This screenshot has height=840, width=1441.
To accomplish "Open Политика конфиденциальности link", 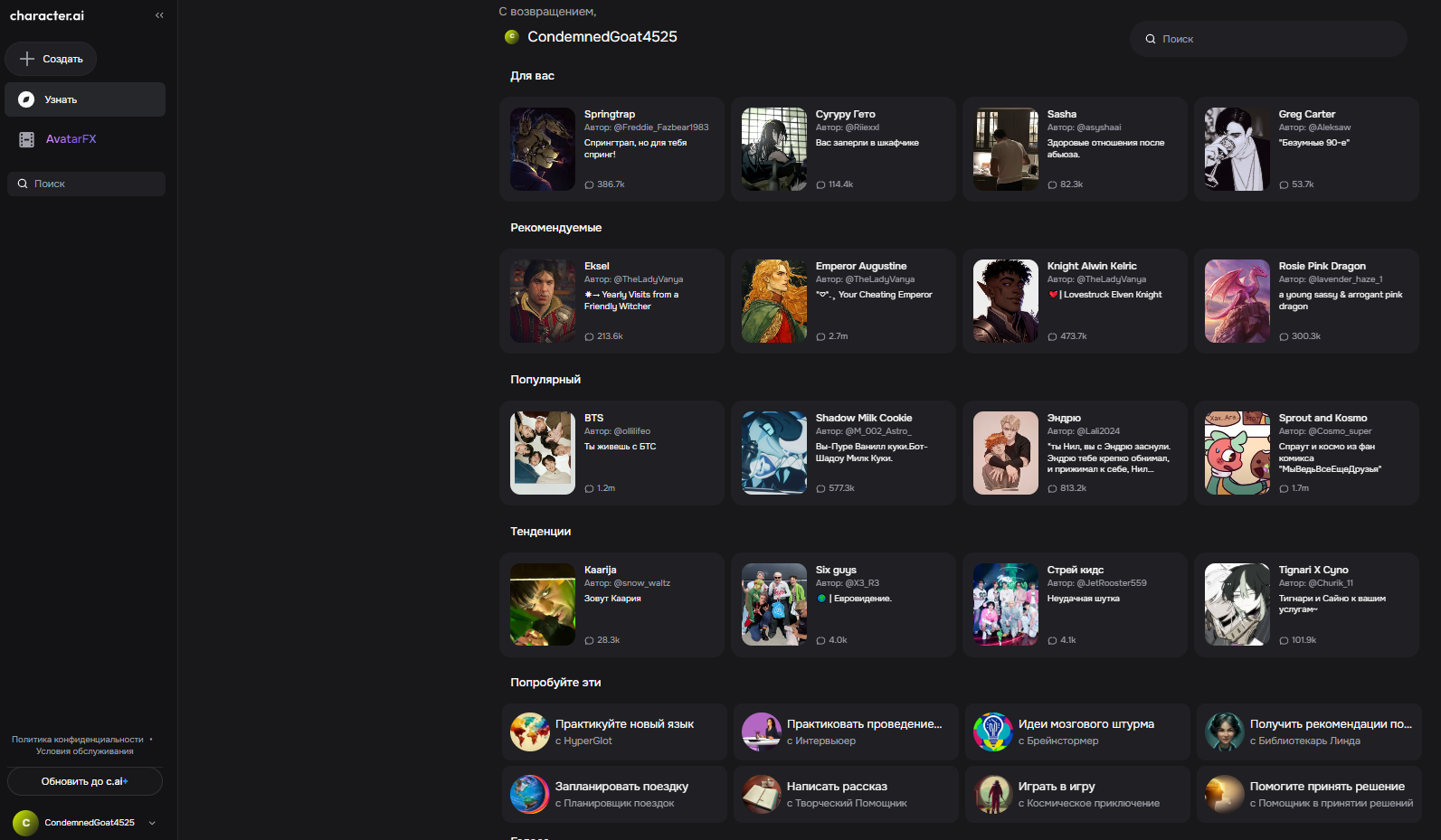I will pyautogui.click(x=78, y=740).
